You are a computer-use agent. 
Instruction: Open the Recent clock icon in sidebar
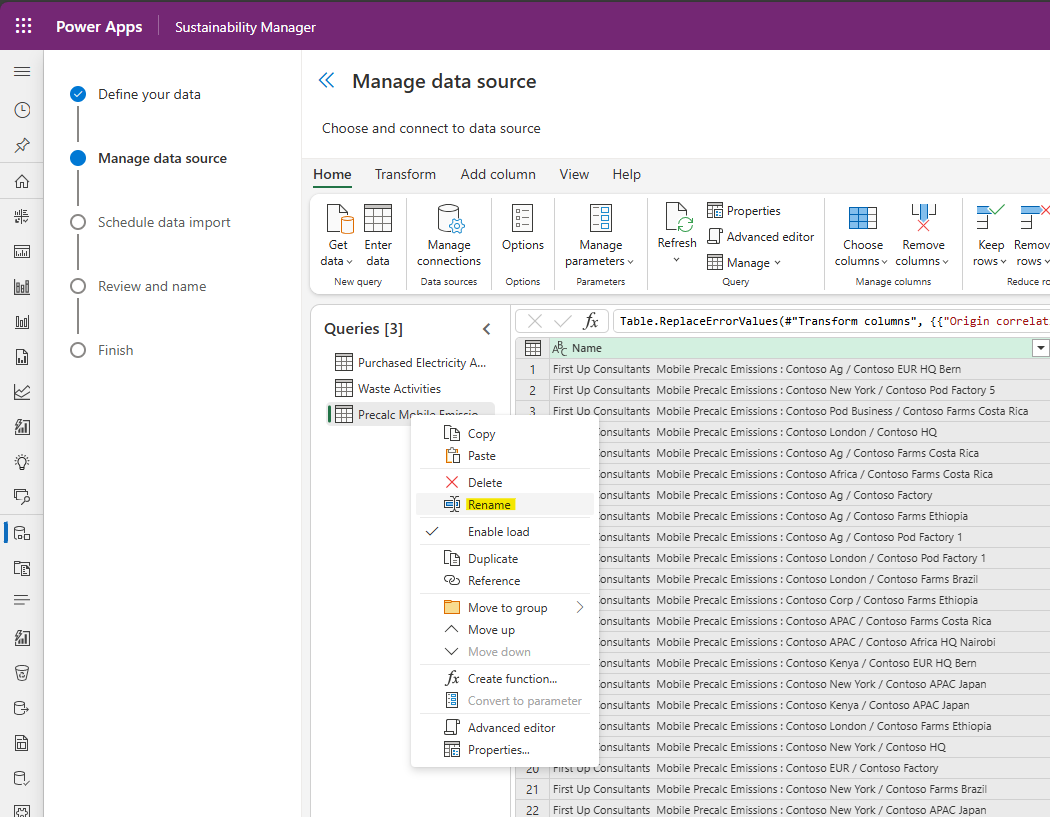(22, 110)
